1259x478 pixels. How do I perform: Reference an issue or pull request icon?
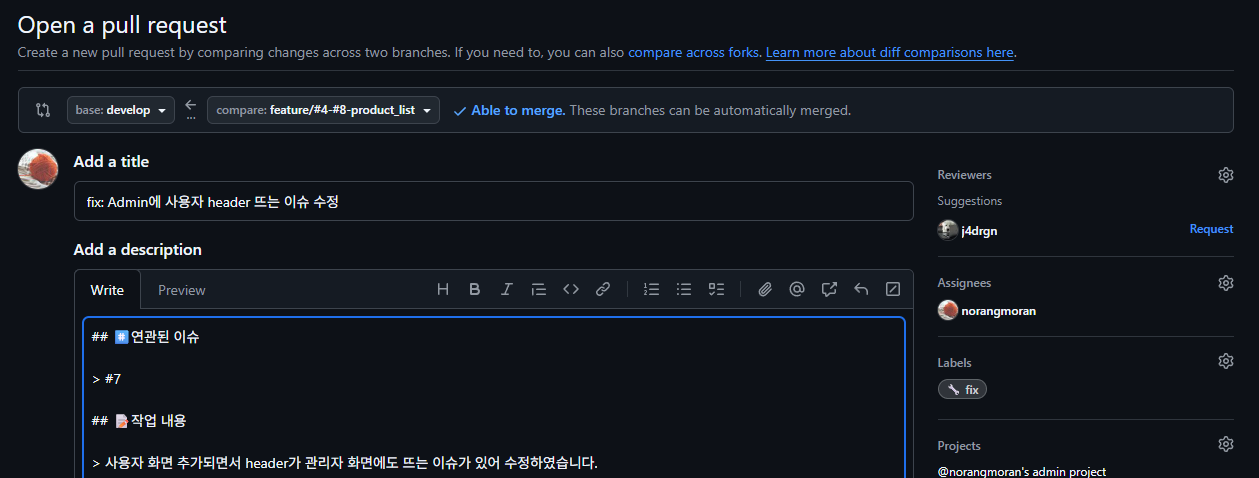pos(829,290)
